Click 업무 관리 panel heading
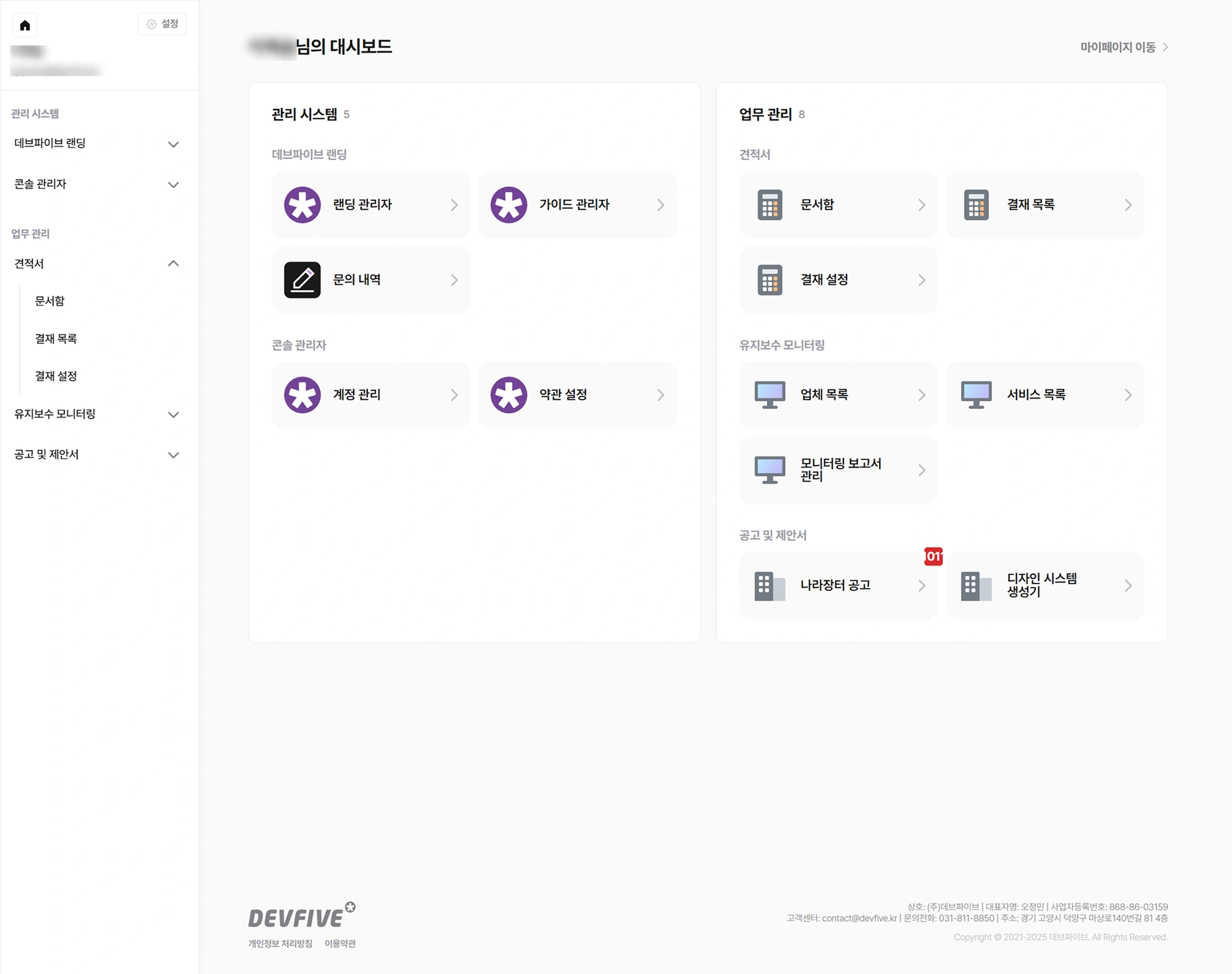The image size is (1232, 974). pyautogui.click(x=765, y=115)
